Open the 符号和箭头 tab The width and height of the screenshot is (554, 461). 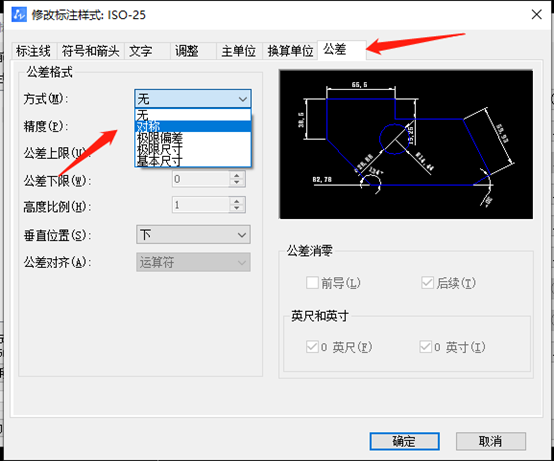[90, 51]
